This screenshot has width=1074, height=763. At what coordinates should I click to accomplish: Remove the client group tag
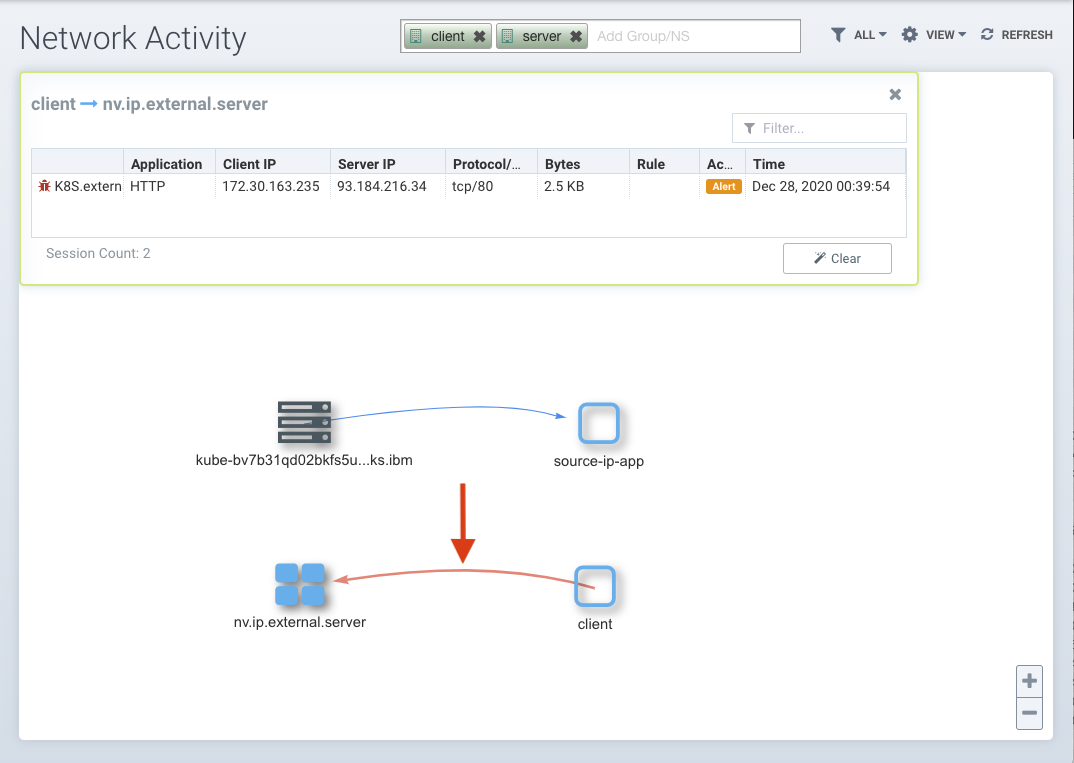pyautogui.click(x=480, y=36)
